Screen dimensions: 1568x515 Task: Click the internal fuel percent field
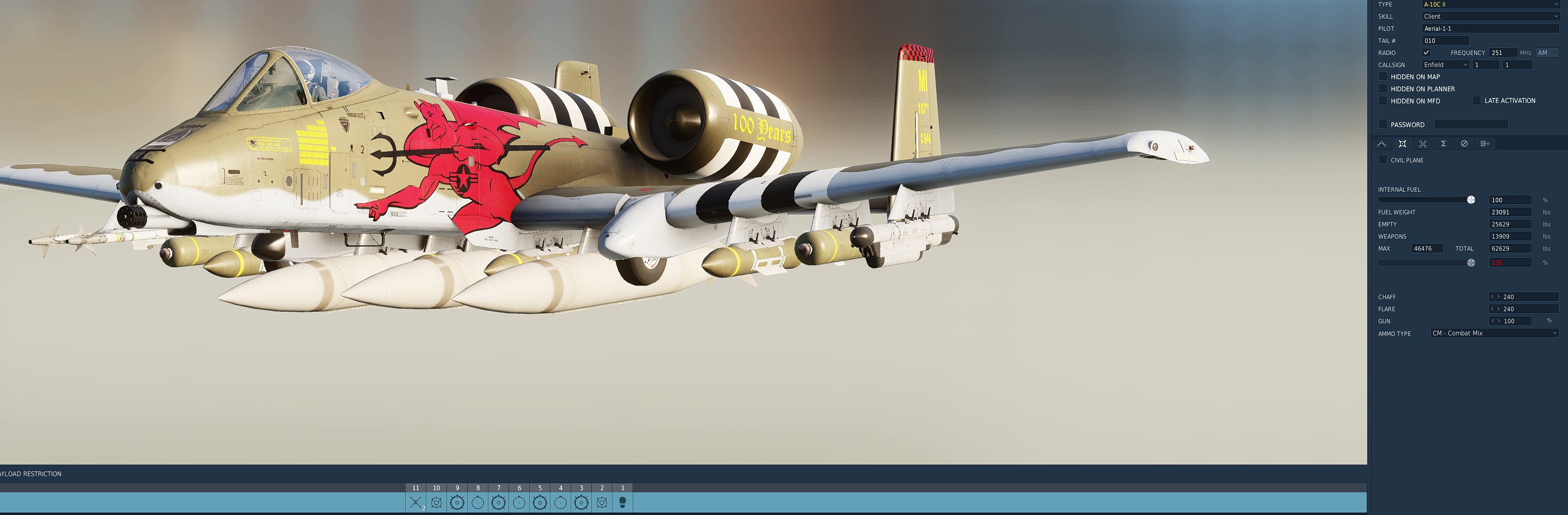coord(1510,200)
